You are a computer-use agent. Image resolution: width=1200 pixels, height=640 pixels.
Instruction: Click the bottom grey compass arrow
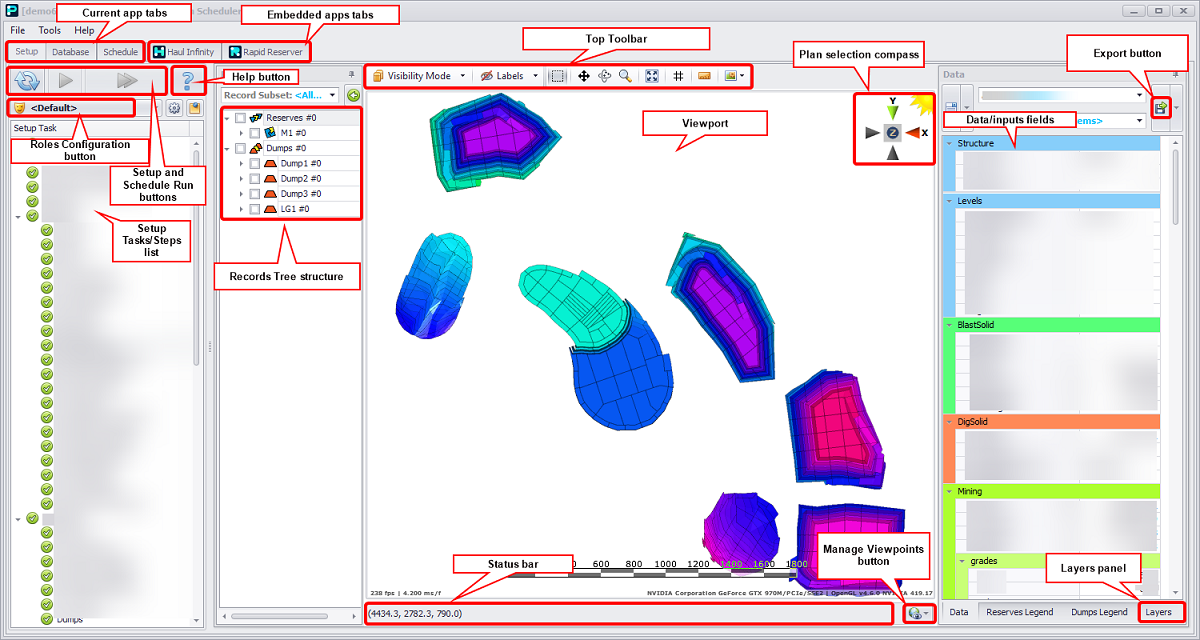coord(893,152)
